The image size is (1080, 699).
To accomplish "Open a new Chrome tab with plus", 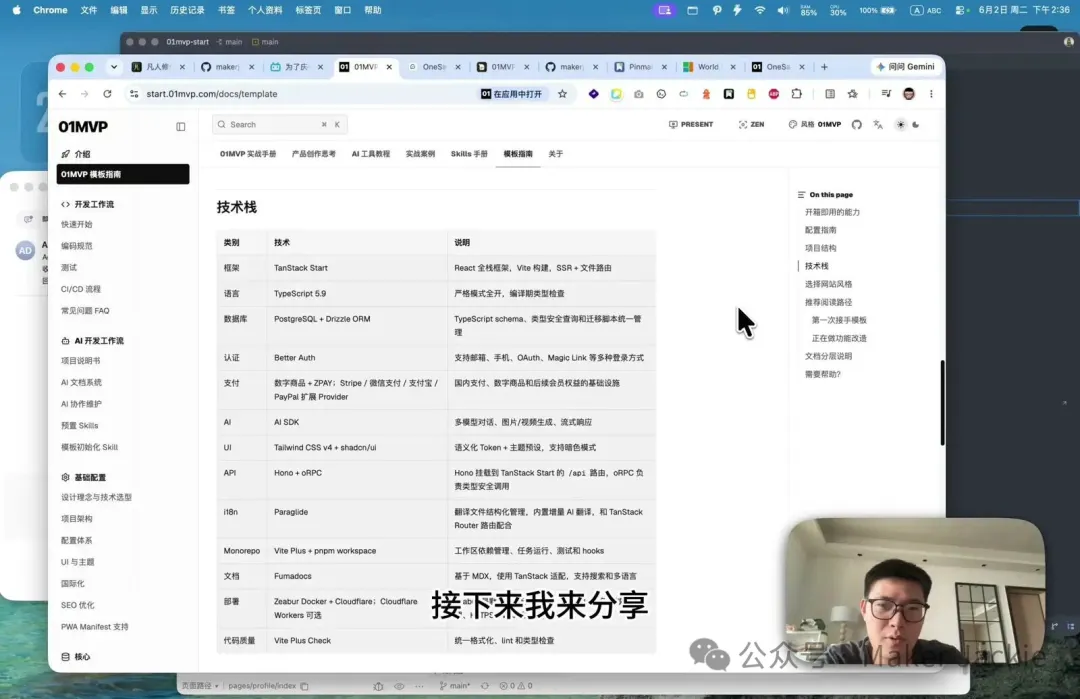I will (824, 67).
